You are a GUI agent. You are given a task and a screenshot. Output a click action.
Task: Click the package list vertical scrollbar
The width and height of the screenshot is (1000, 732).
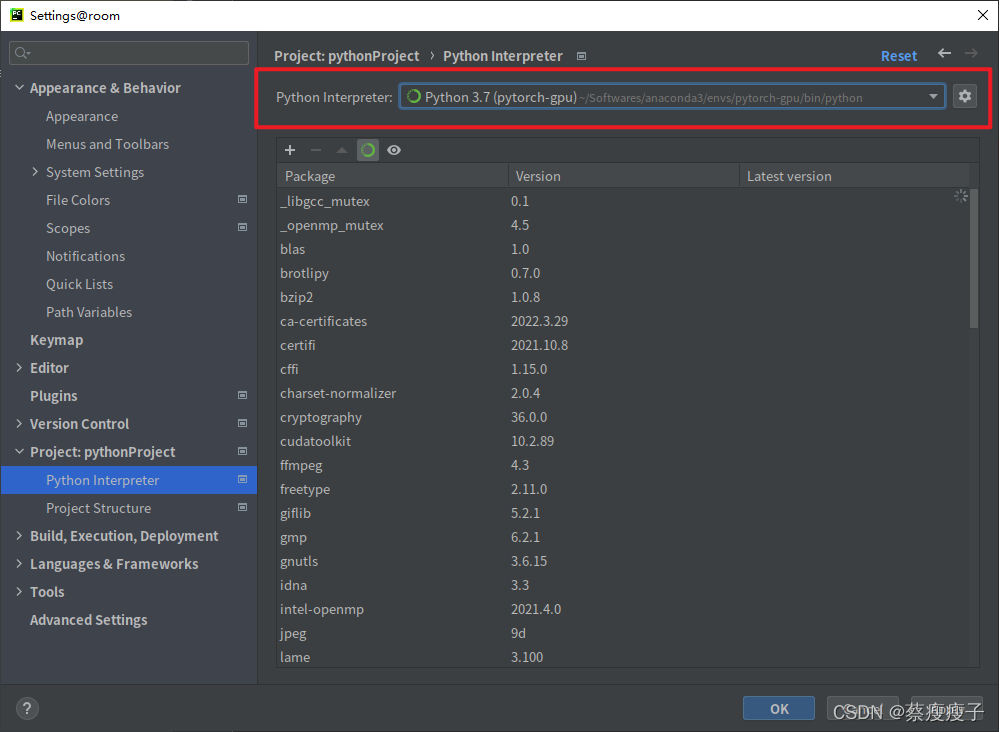973,258
